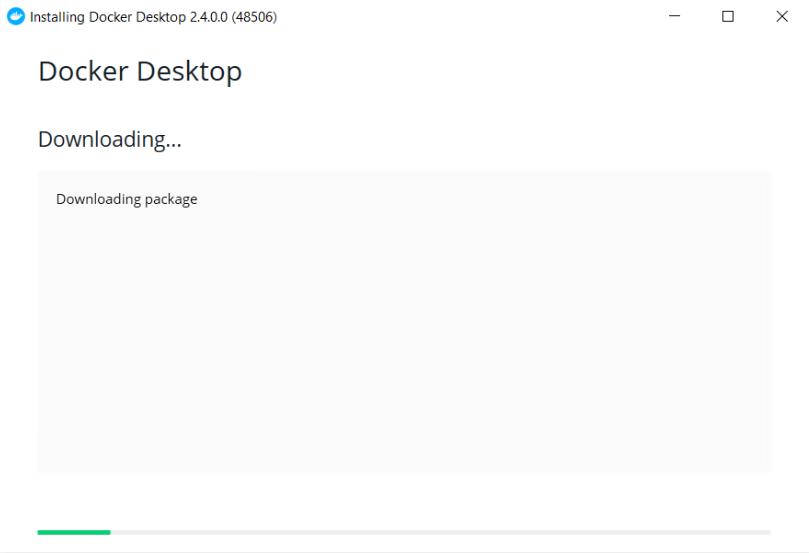This screenshot has height=553, width=809.
Task: Click the "Docker Desktop" heading
Action: click(x=140, y=72)
